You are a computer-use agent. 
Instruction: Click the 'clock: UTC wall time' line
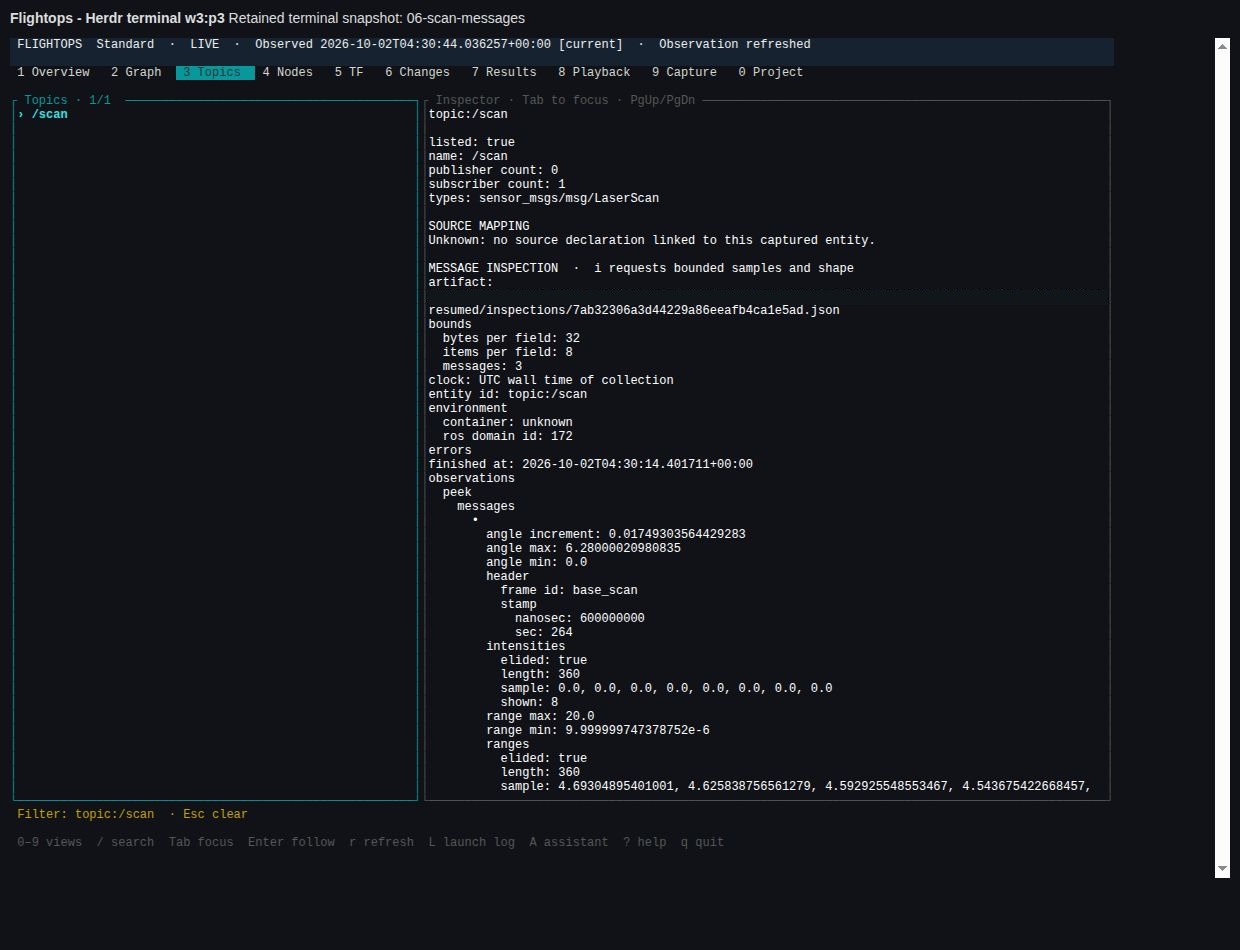551,380
